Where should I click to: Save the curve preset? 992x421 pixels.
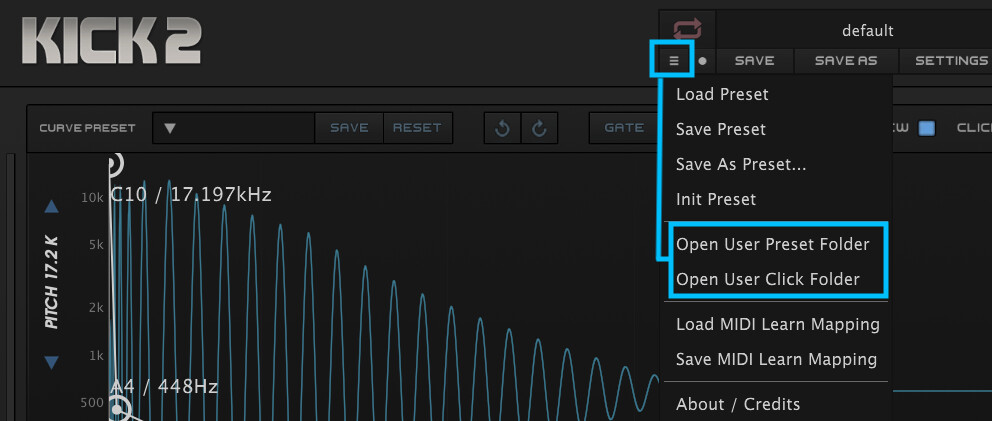(349, 128)
